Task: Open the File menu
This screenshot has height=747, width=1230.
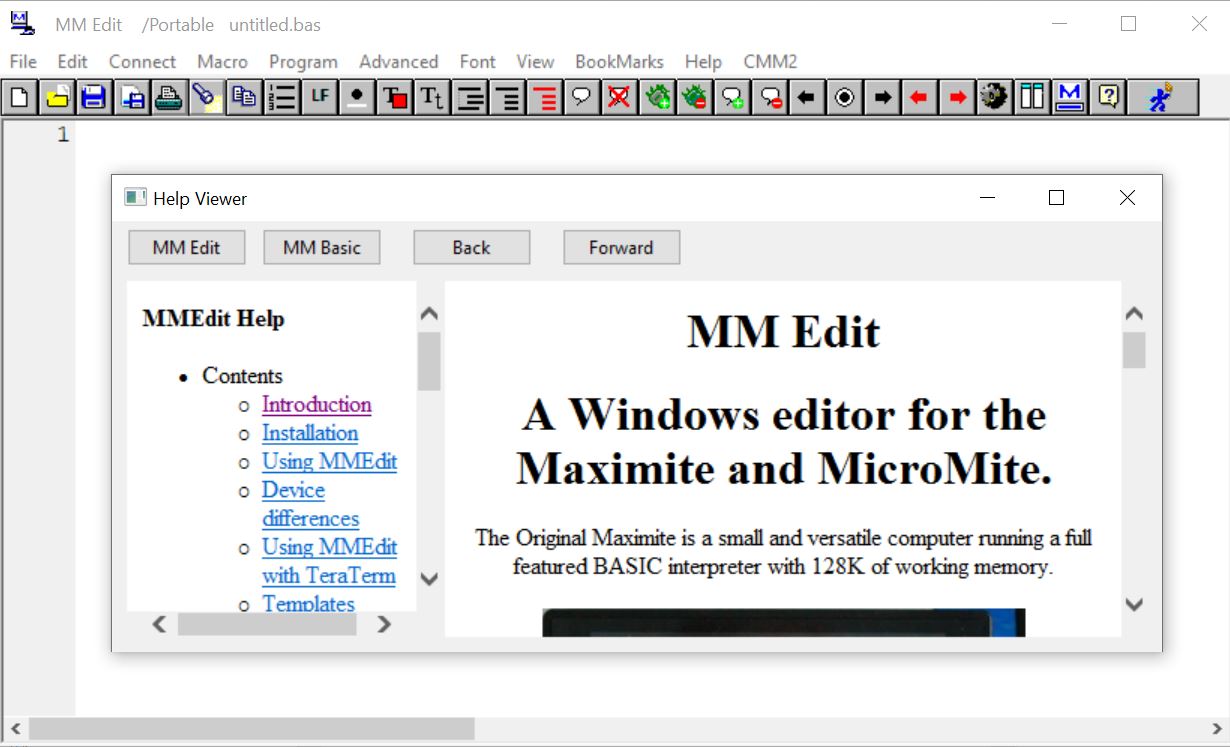Action: tap(23, 62)
